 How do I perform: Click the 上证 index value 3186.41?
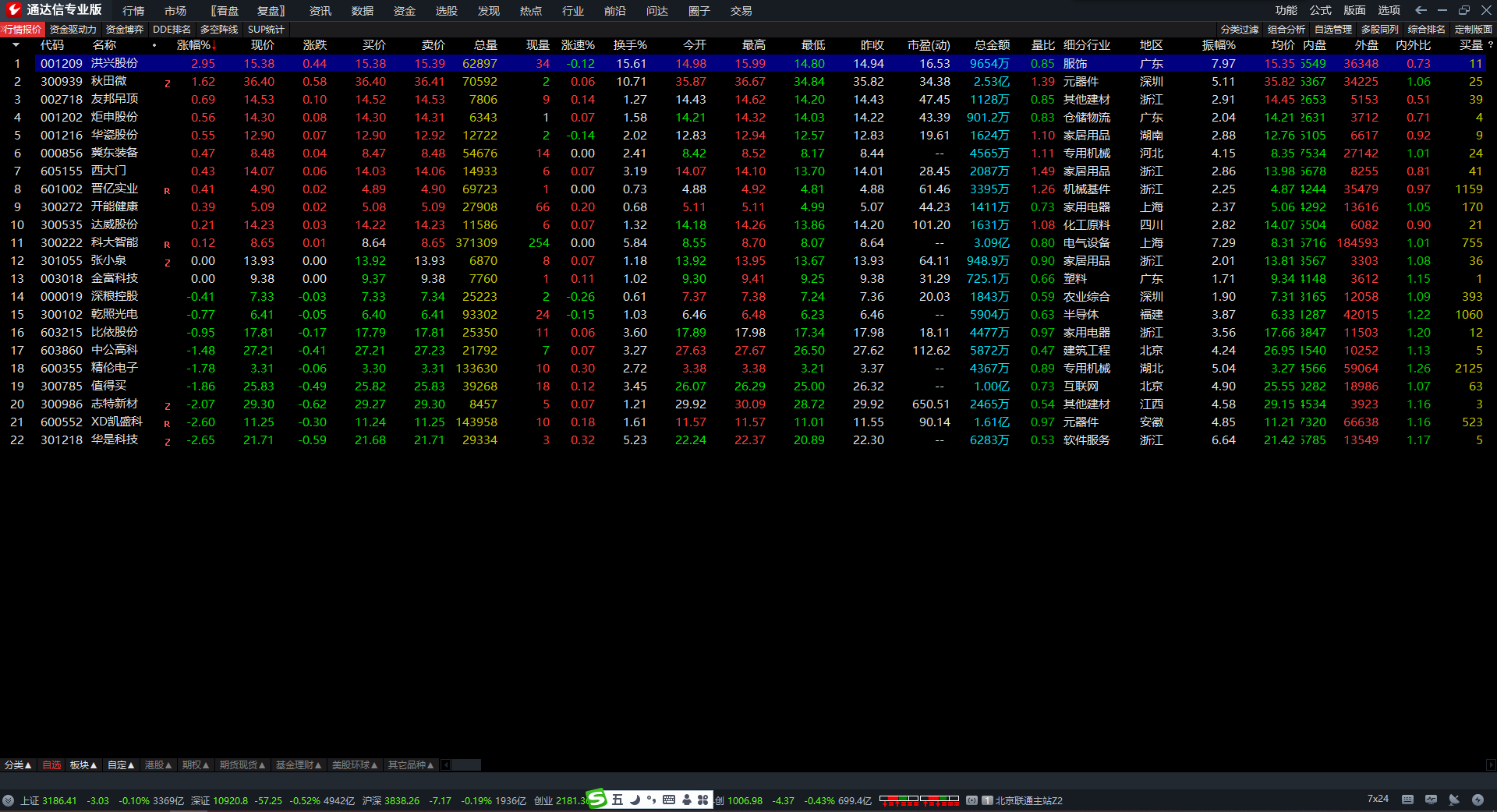coord(59,800)
